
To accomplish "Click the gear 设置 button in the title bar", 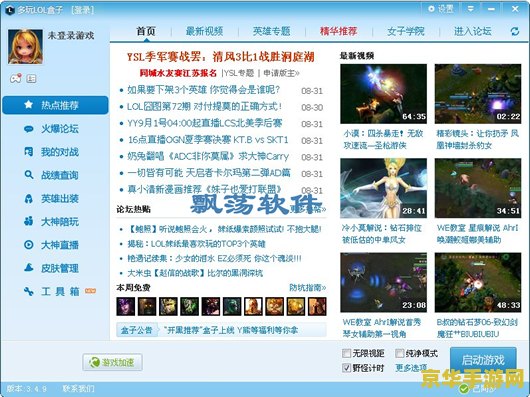I will click(441, 9).
